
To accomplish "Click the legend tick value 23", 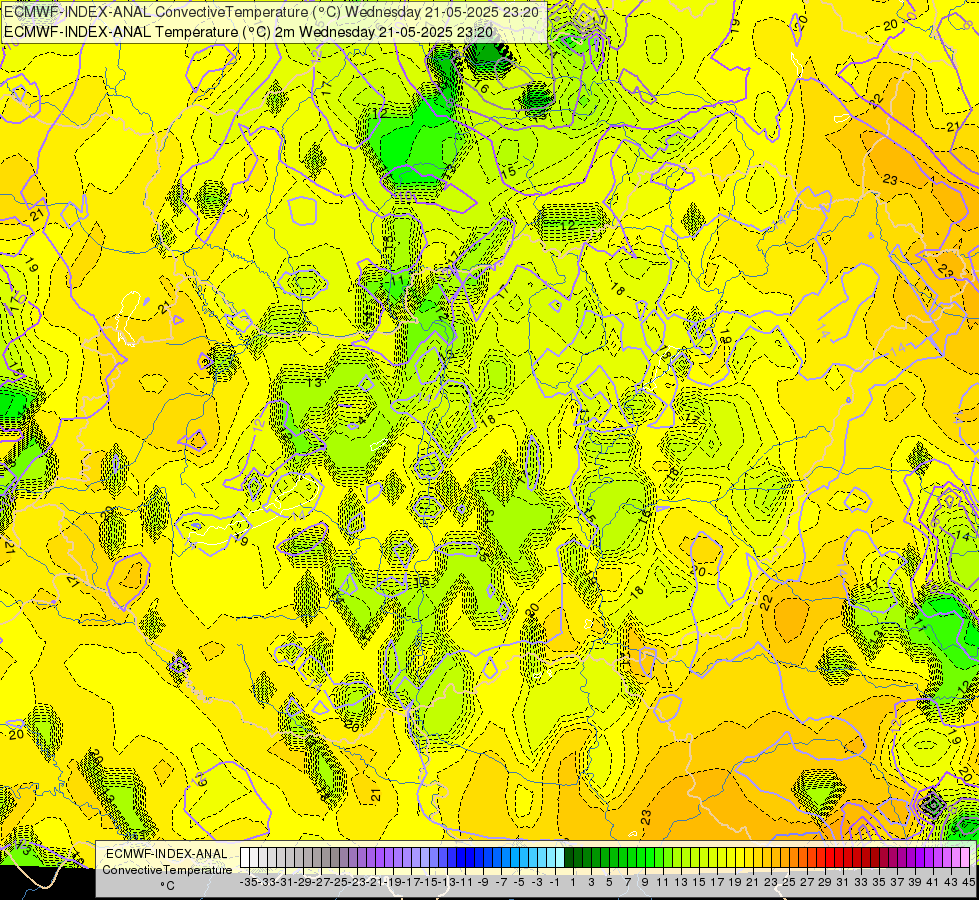I will tap(771, 883).
